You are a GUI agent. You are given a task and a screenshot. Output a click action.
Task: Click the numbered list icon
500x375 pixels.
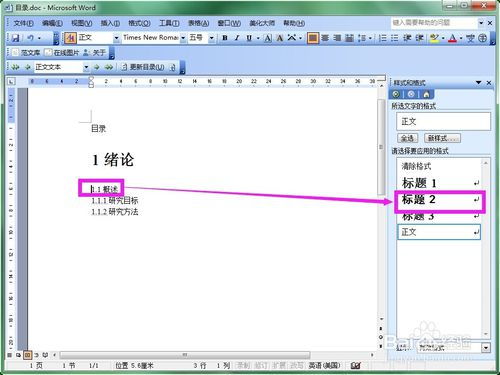(x=383, y=38)
